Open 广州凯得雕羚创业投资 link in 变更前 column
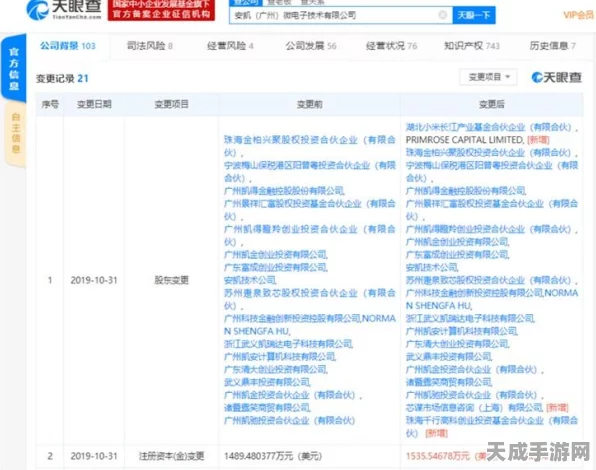This screenshot has width=596, height=470. (x=309, y=235)
